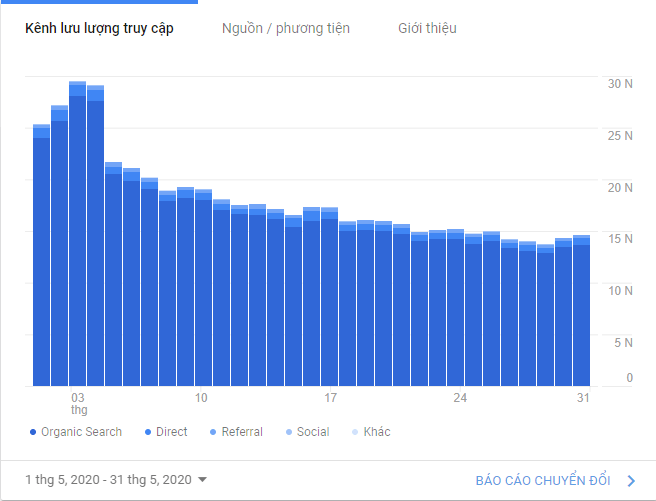The height and width of the screenshot is (501, 656).
Task: Click the Referral legend dot
Action: (213, 432)
